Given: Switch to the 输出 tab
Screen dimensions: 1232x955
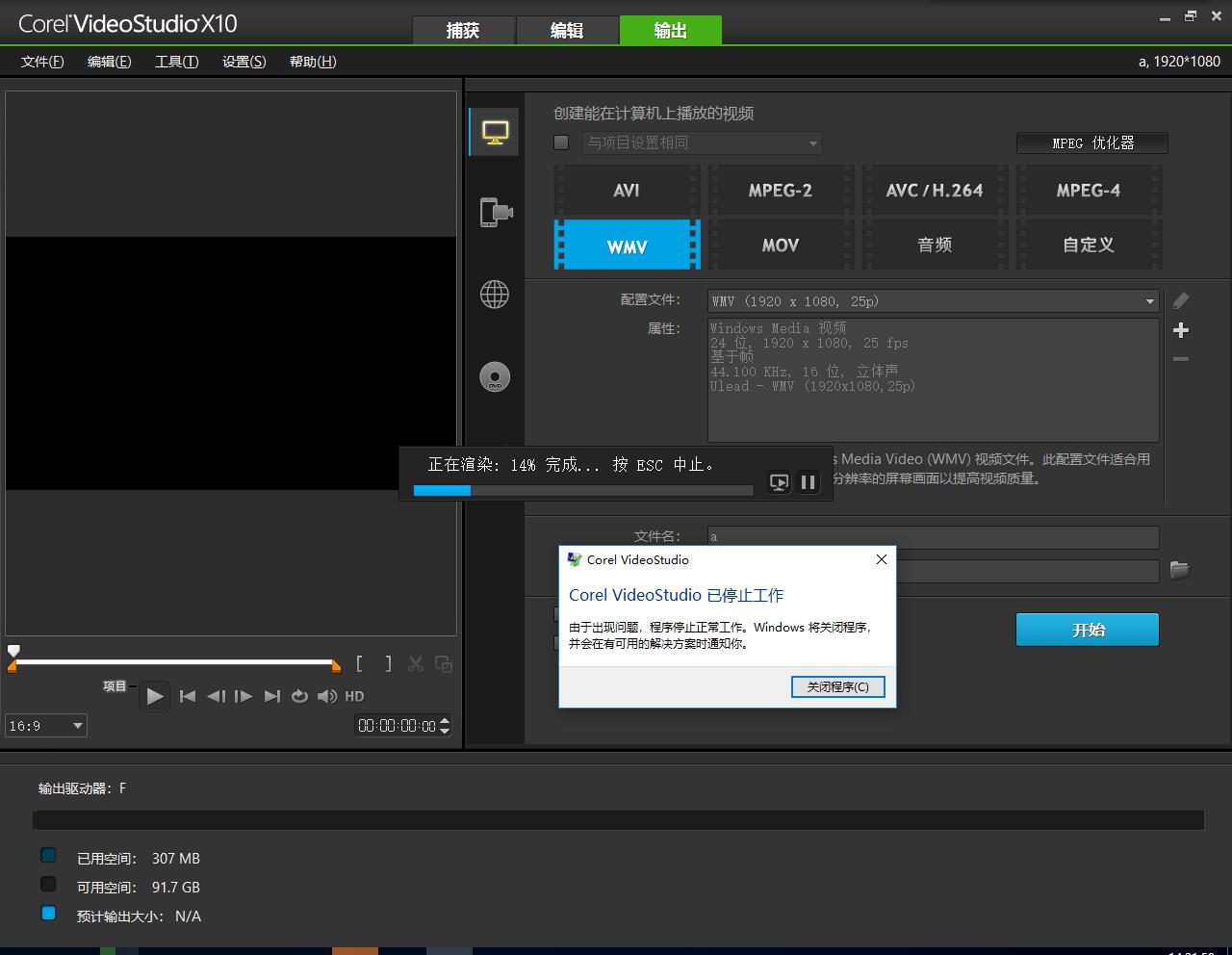Looking at the screenshot, I should pyautogui.click(x=671, y=31).
